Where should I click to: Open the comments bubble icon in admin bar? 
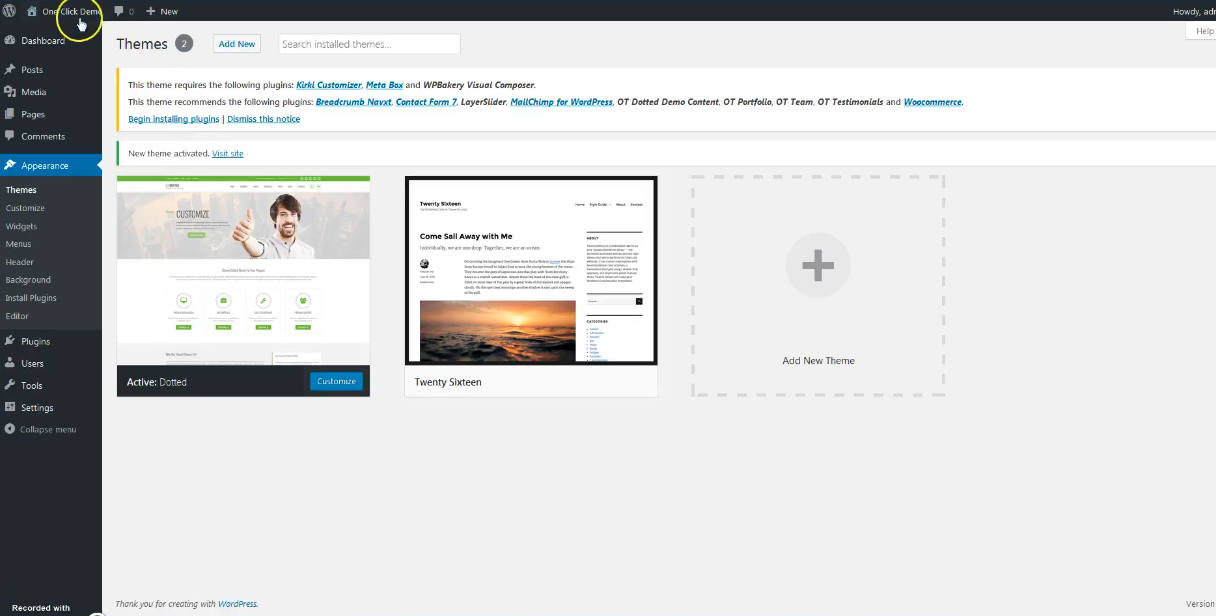point(120,11)
